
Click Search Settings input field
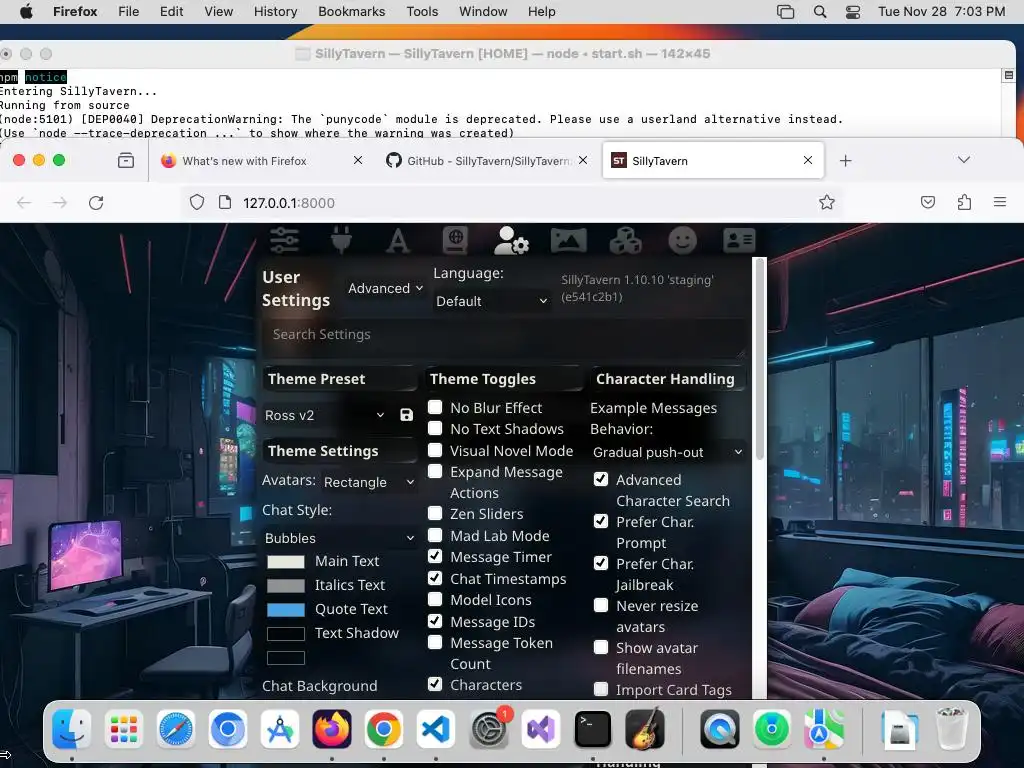tap(504, 338)
